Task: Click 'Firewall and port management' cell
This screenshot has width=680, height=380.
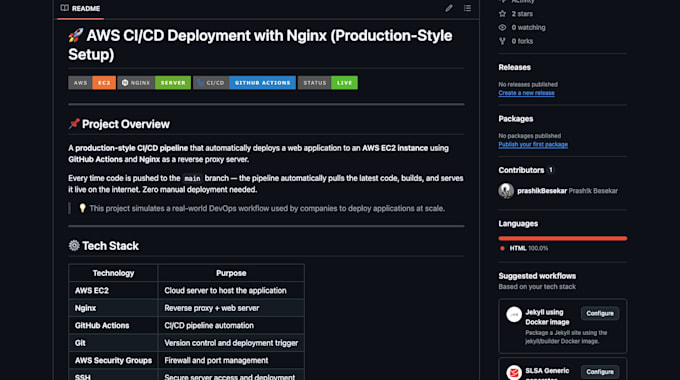Action: (231, 360)
